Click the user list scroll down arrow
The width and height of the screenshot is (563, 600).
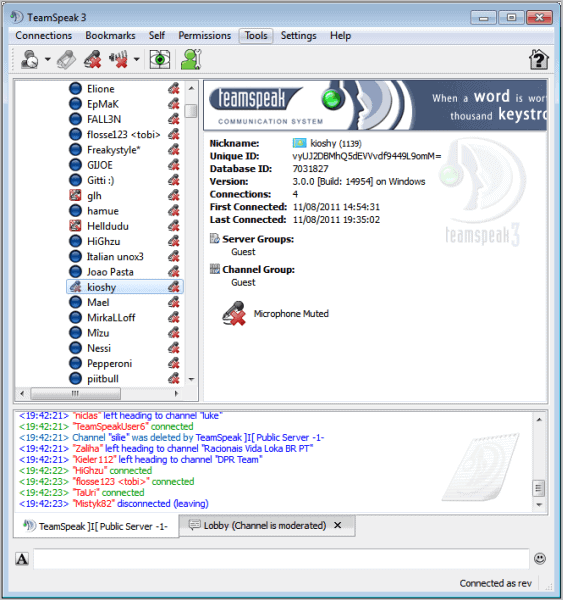pyautogui.click(x=191, y=380)
